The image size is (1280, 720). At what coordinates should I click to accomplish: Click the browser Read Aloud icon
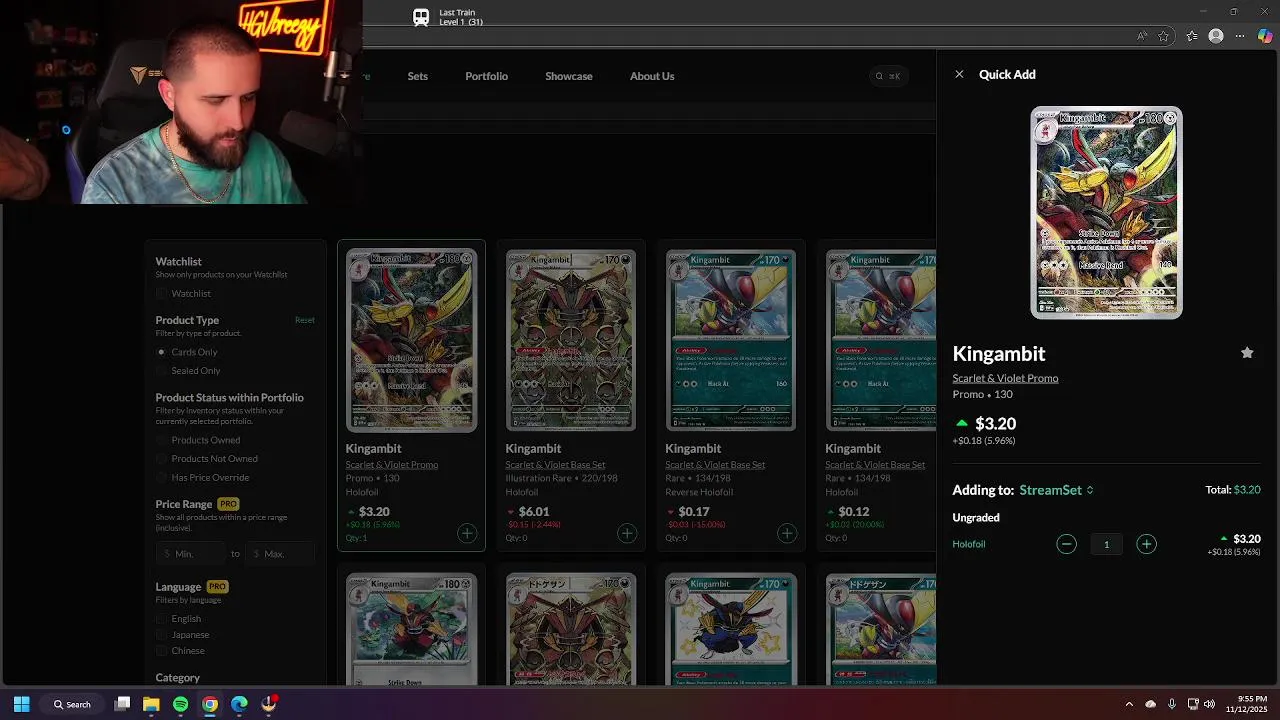tap(1142, 36)
